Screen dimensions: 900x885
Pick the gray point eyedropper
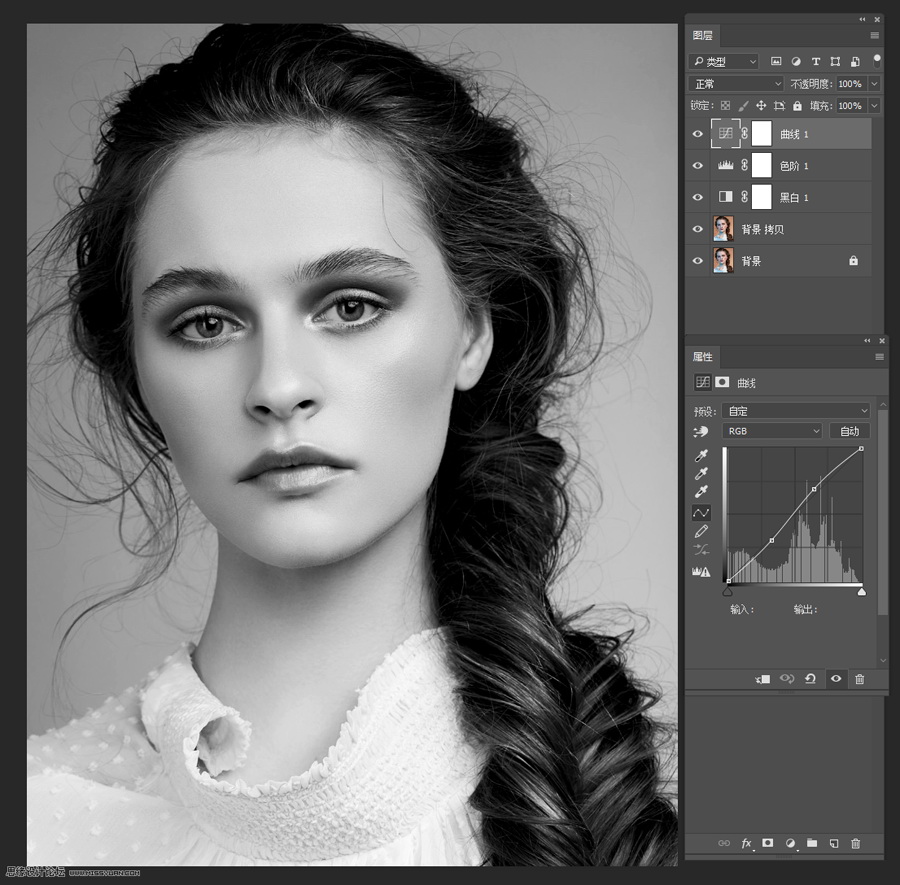pos(701,473)
